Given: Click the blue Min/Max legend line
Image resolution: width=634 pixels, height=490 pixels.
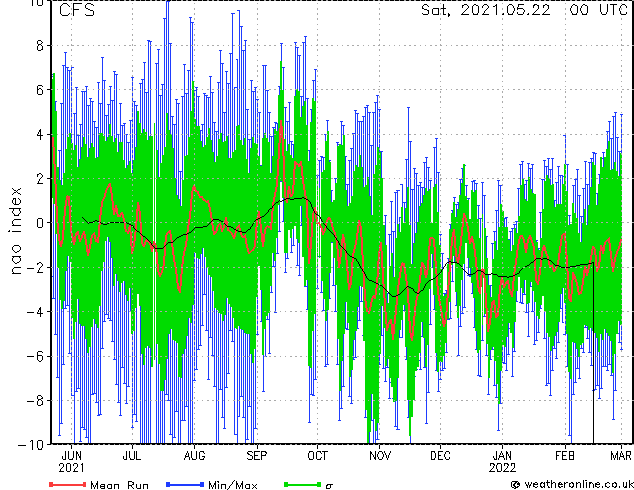Looking at the screenshot, I should [x=185, y=484].
